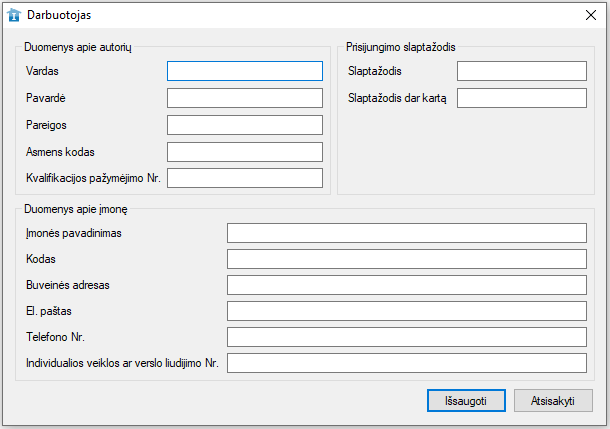Focus the Slaptažodis password field
Image resolution: width=610 pixels, height=429 pixels.
[x=522, y=71]
